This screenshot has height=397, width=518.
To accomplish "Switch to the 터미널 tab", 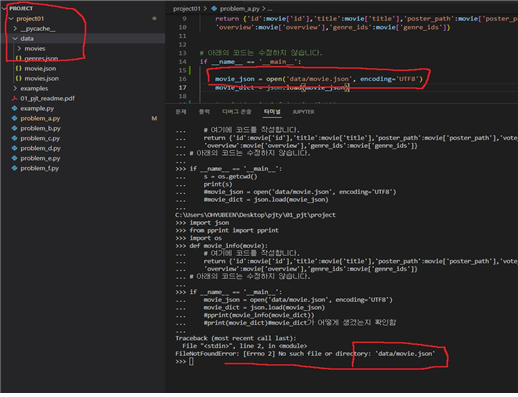I will [x=272, y=112].
